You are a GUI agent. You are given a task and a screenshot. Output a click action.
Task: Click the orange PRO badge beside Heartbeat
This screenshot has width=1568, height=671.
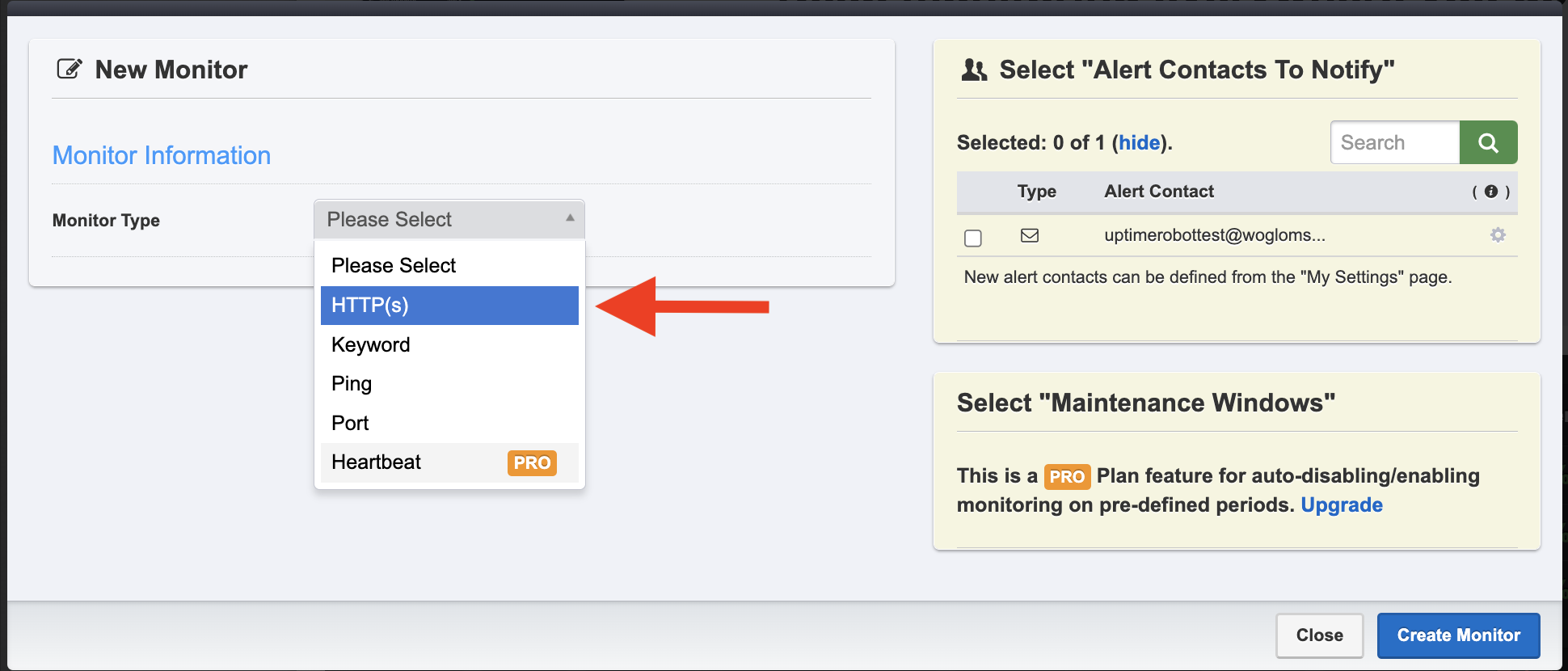[x=532, y=462]
